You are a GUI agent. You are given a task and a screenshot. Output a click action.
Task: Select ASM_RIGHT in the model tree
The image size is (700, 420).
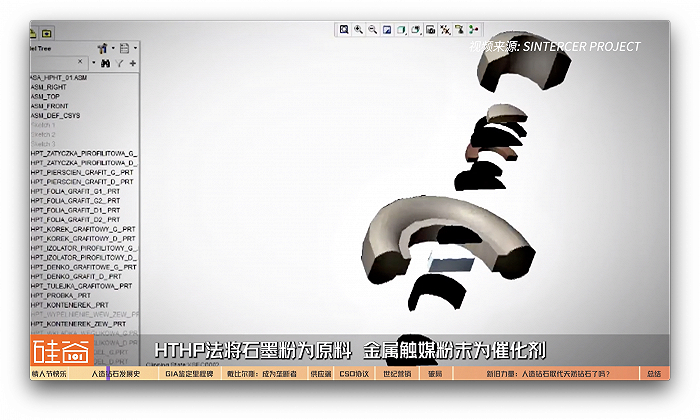(x=50, y=87)
